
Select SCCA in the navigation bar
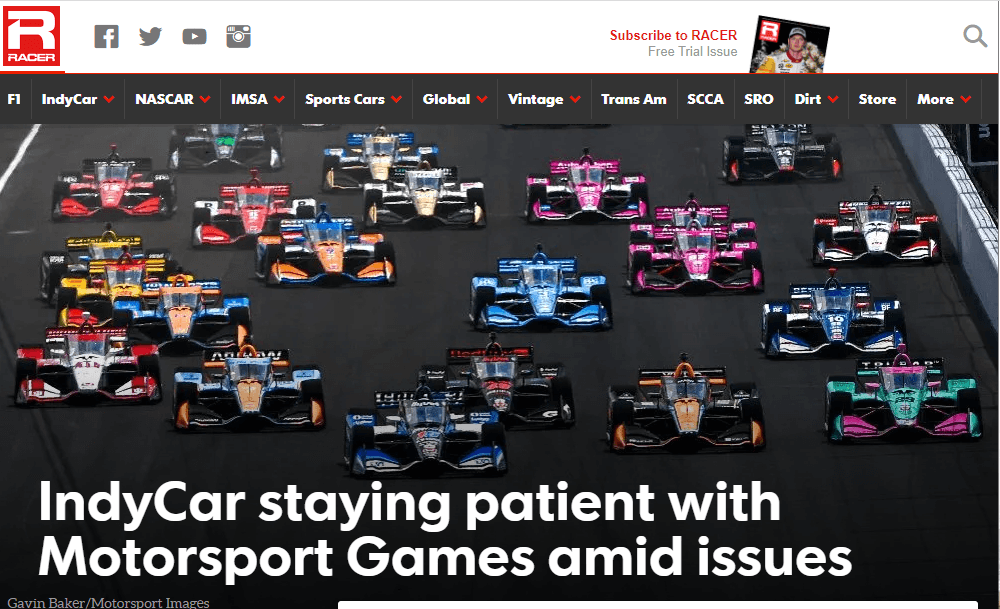(x=705, y=99)
